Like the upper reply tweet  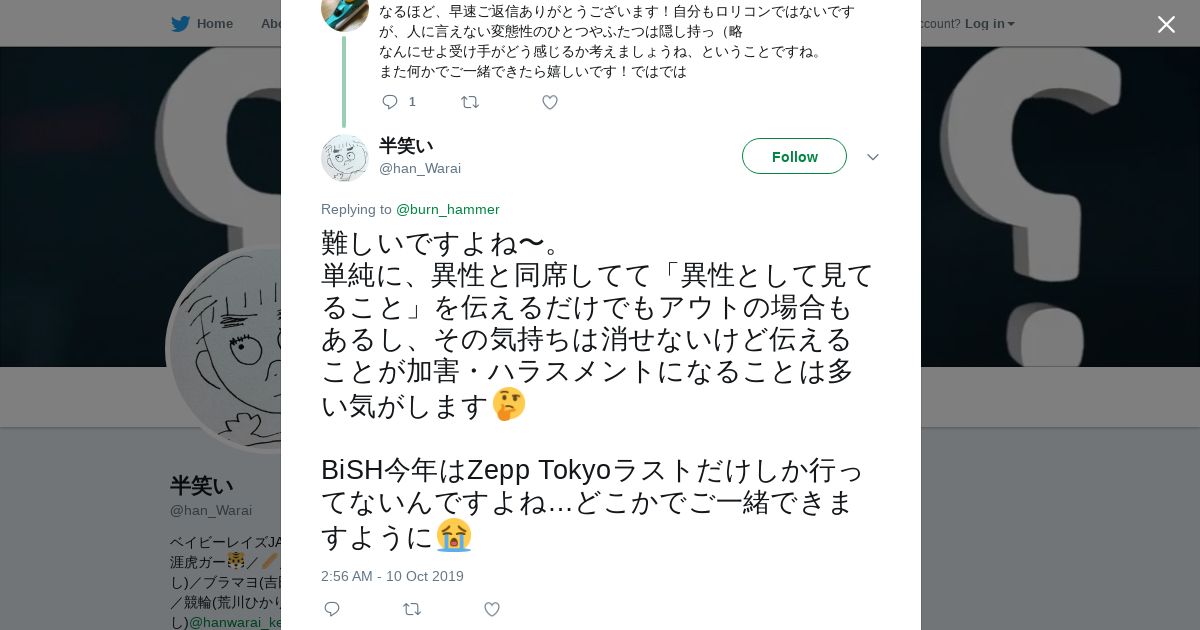tap(550, 102)
